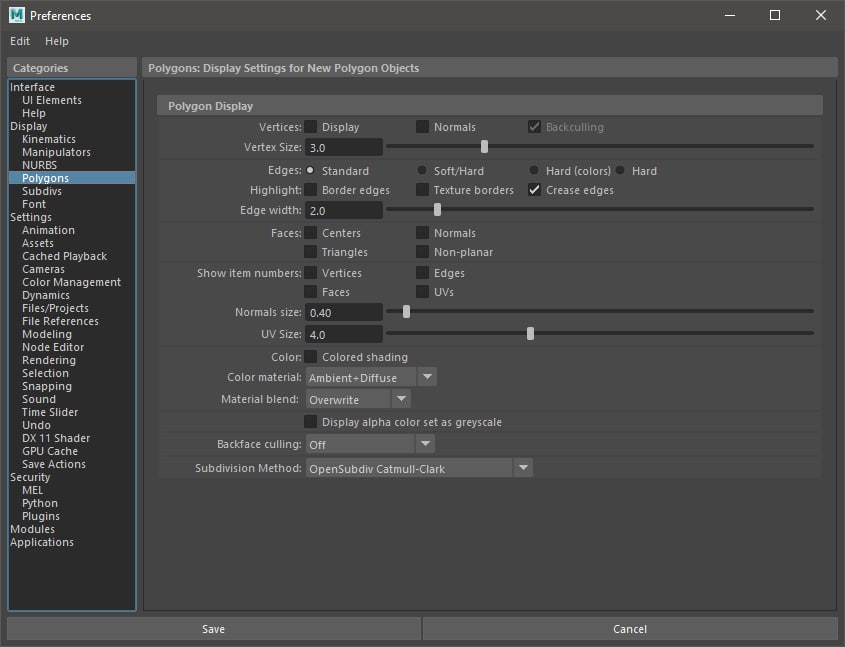Select Save Actions category
Image resolution: width=845 pixels, height=647 pixels.
click(x=54, y=464)
